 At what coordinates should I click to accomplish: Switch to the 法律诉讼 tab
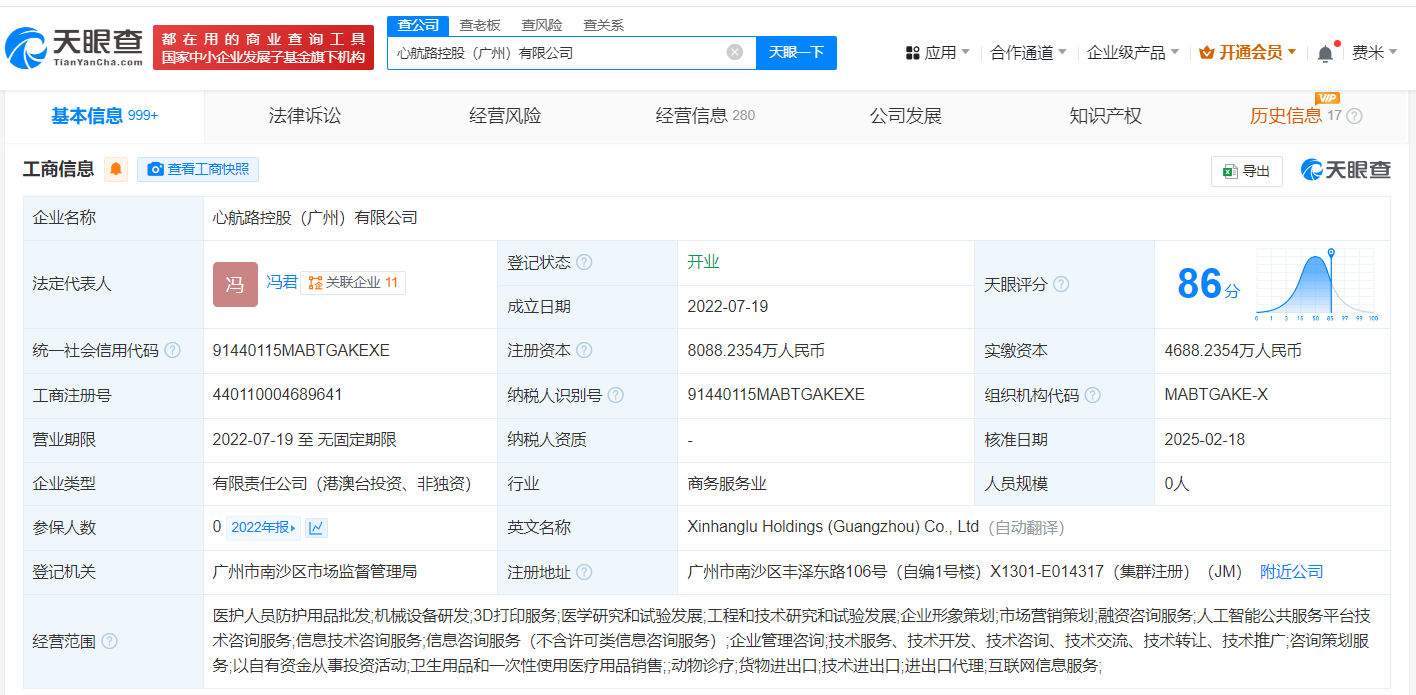(x=305, y=116)
